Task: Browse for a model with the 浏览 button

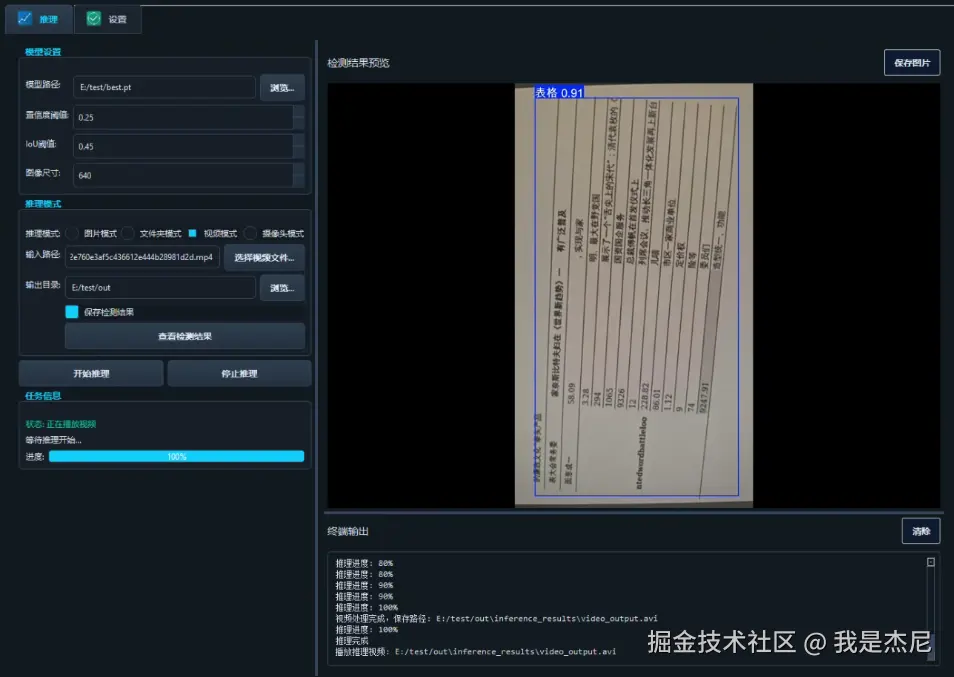Action: coord(280,88)
